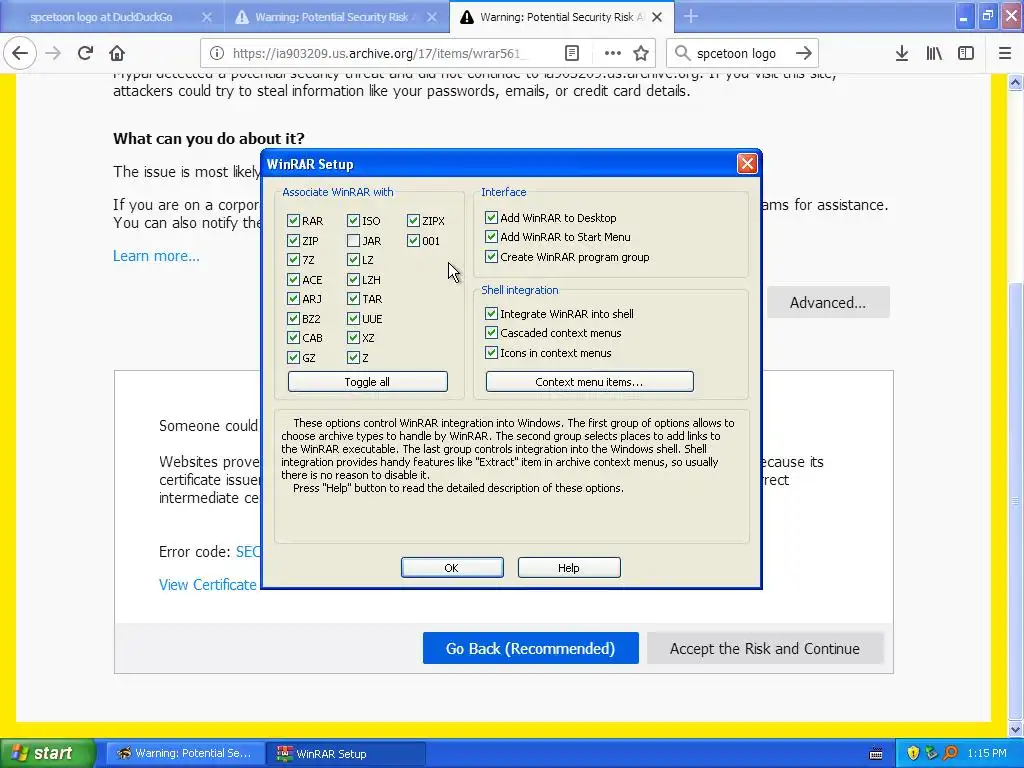Close the WinRAR Setup dialog
Image resolution: width=1024 pixels, height=768 pixels.
(747, 163)
